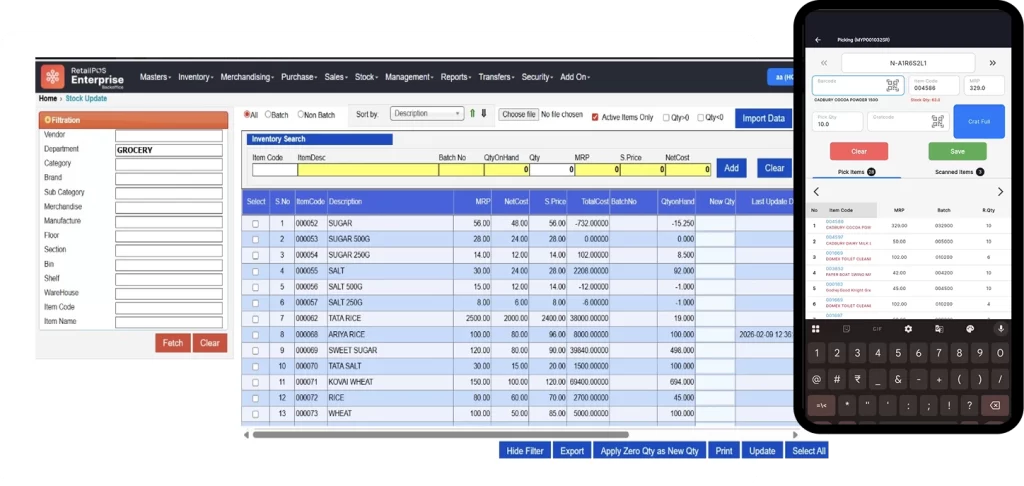Viewport: 1024px width, 486px height.
Task: Tap the back arrow in phone Picking header
Action: coord(818,40)
